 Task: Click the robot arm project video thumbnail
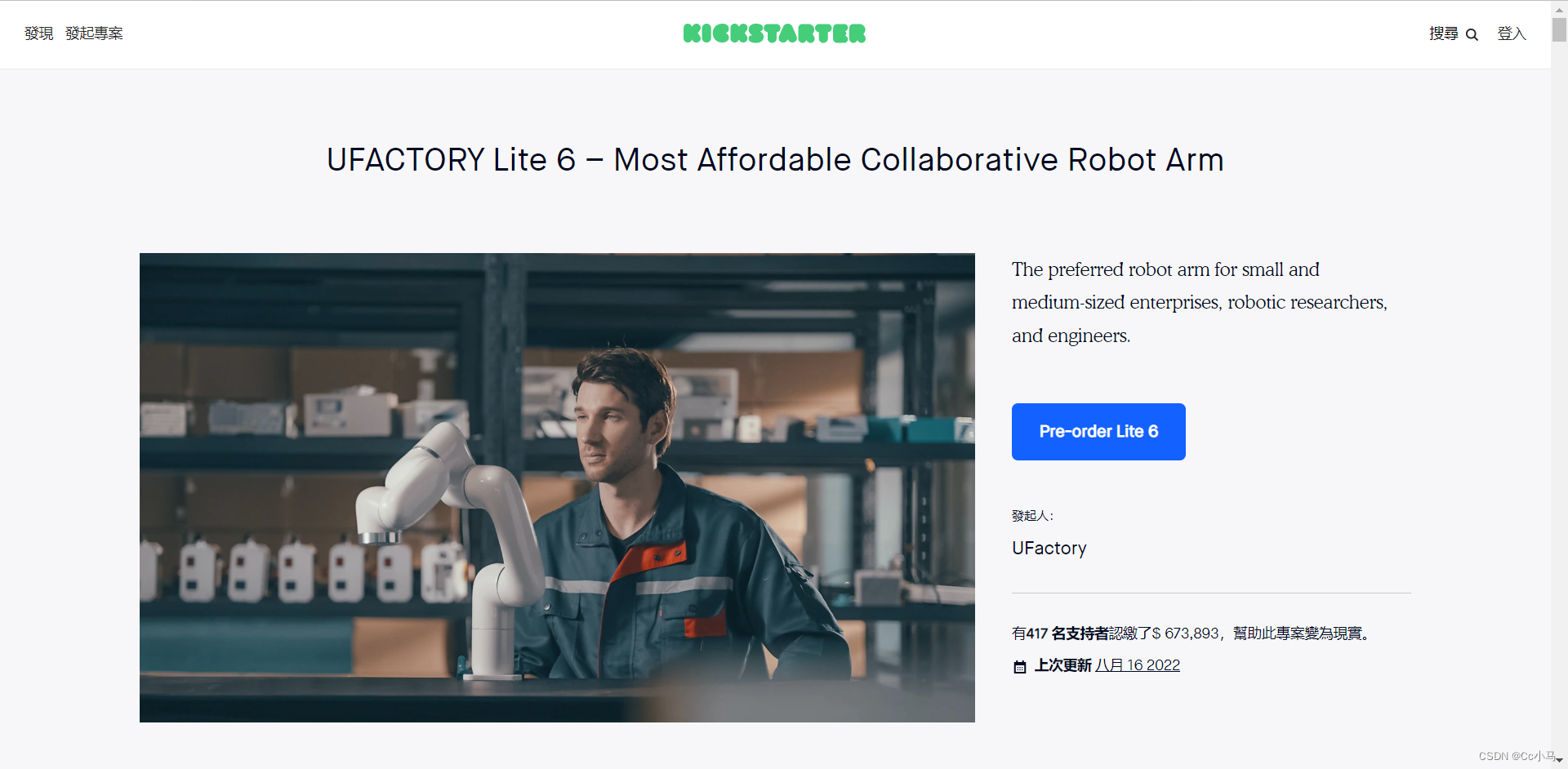(x=557, y=487)
